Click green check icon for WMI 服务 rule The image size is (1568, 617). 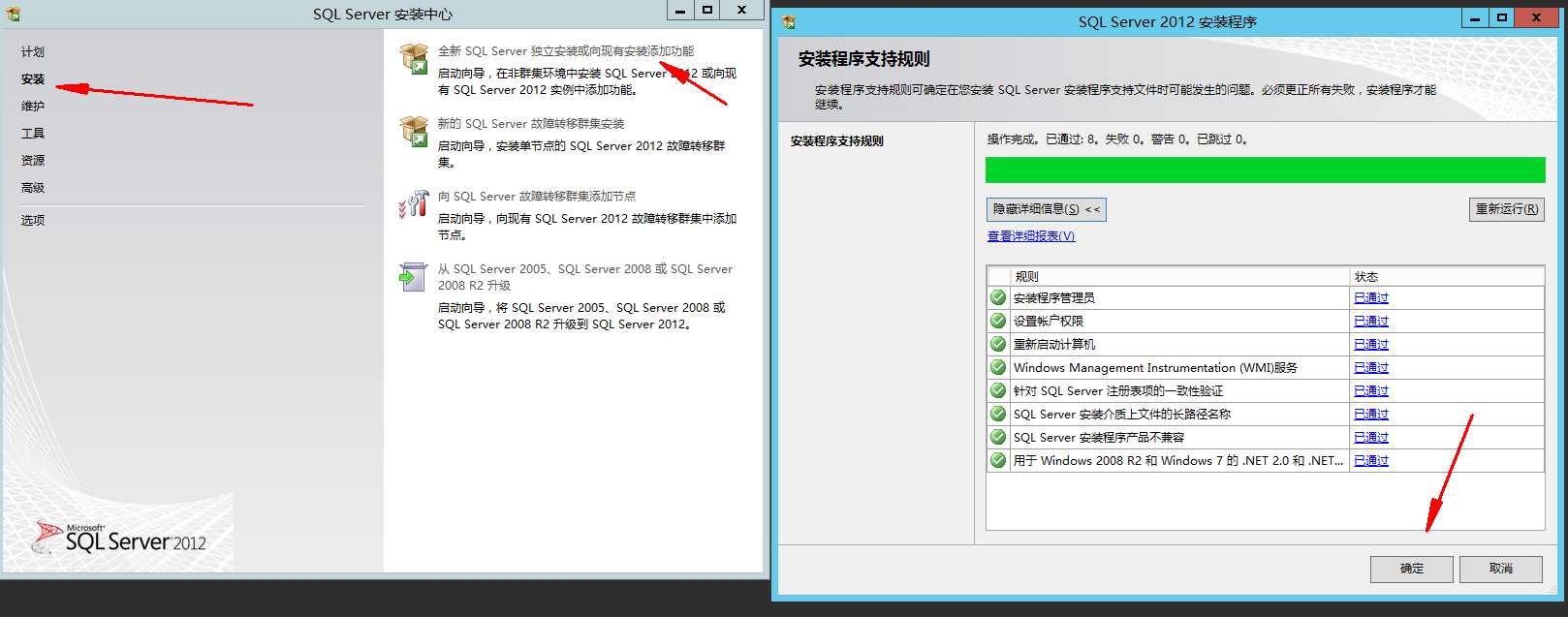point(998,367)
